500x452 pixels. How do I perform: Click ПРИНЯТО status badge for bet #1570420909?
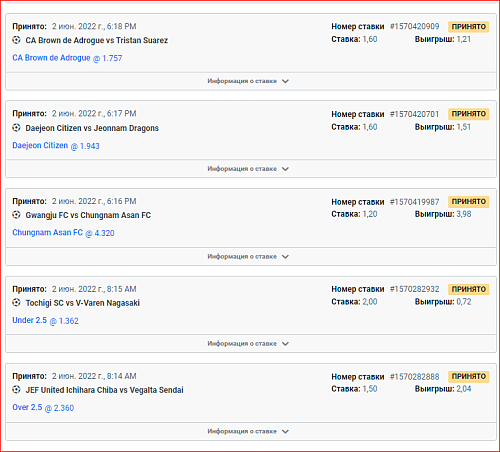point(469,27)
